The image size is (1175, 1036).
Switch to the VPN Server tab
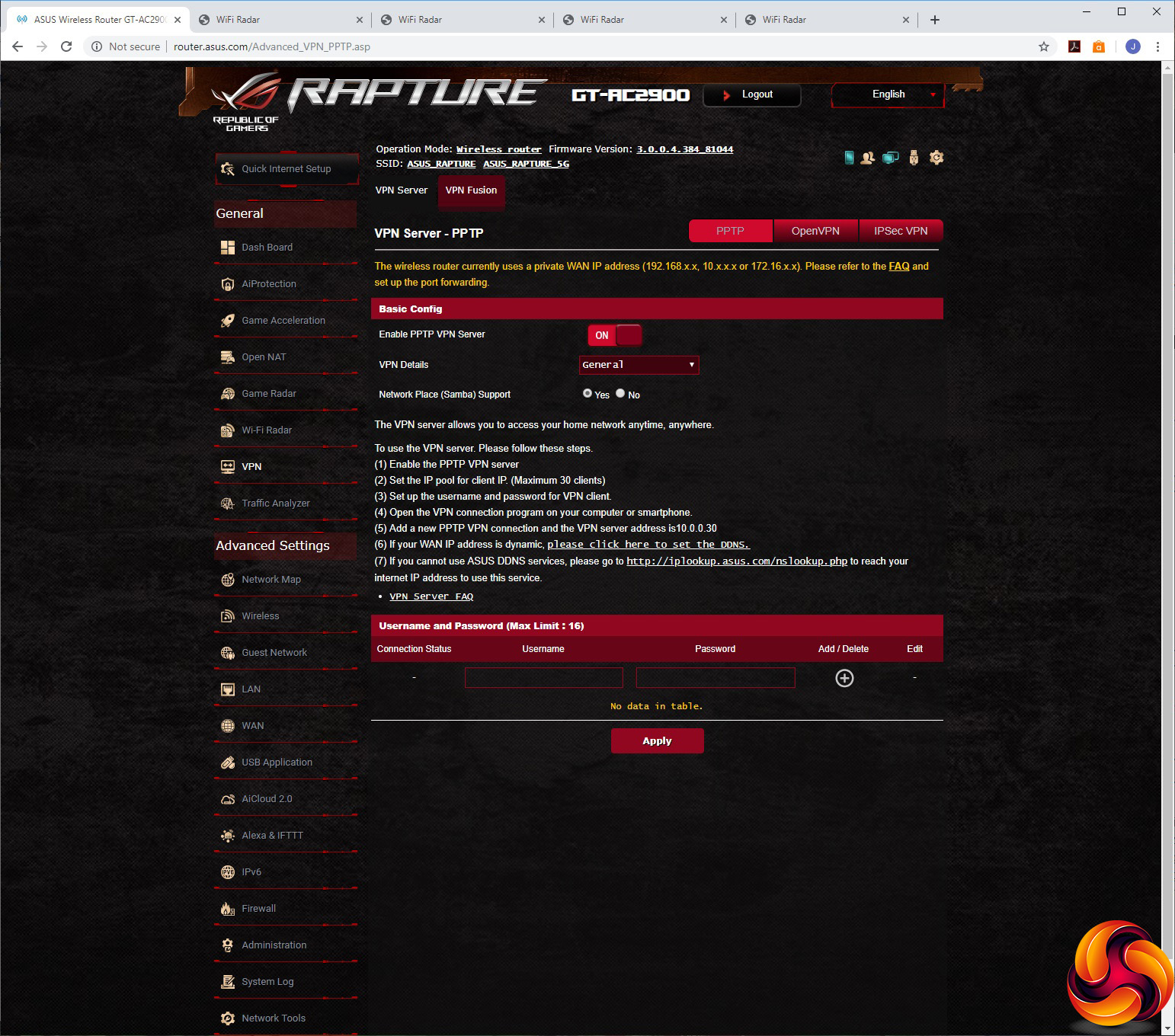(402, 190)
